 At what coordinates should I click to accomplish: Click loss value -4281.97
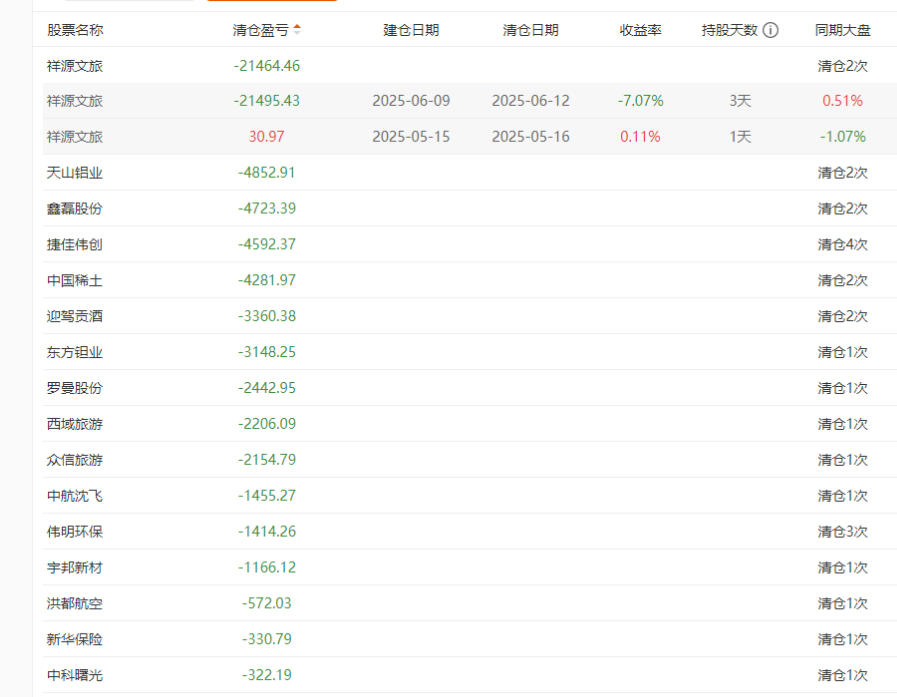(267, 280)
